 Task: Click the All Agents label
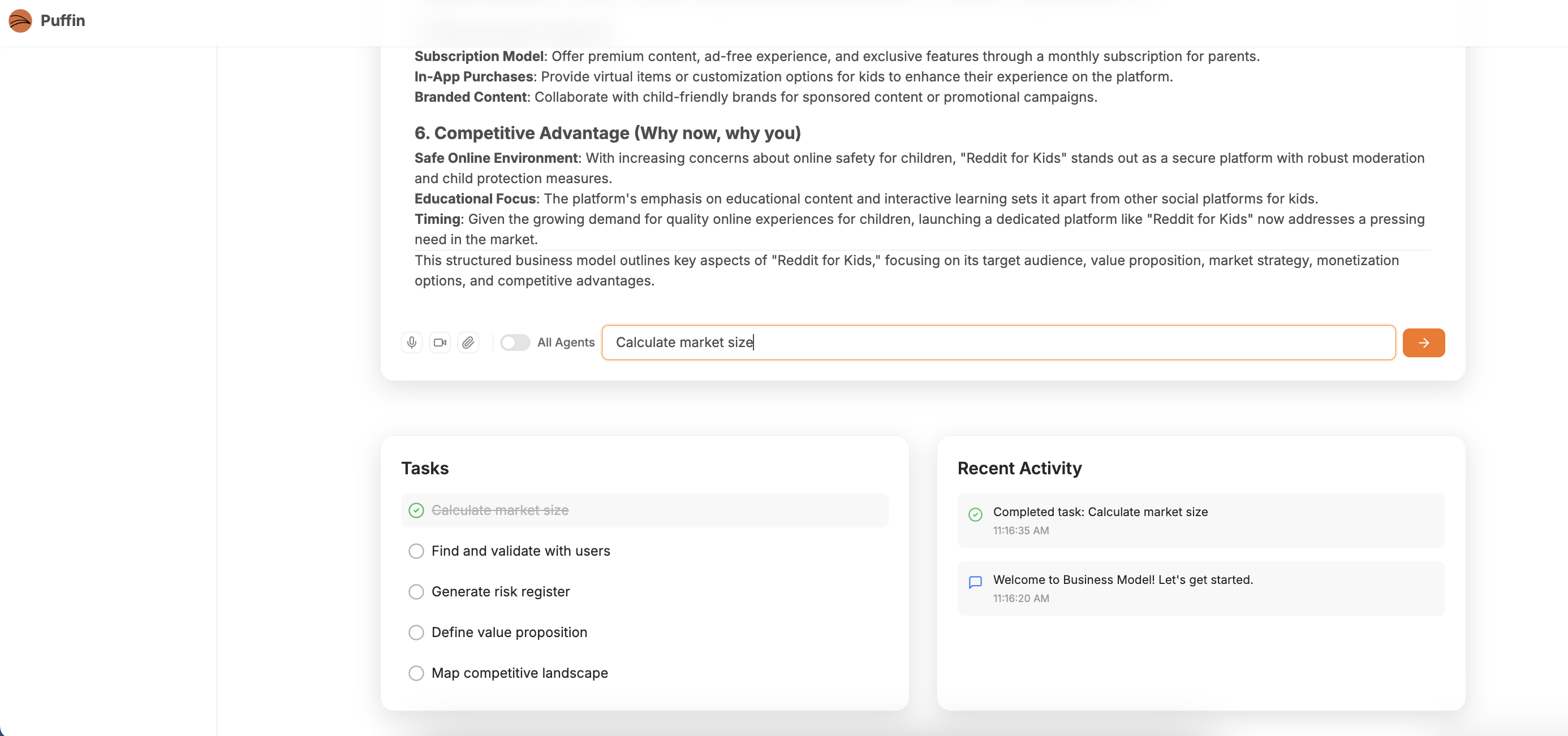coord(566,343)
